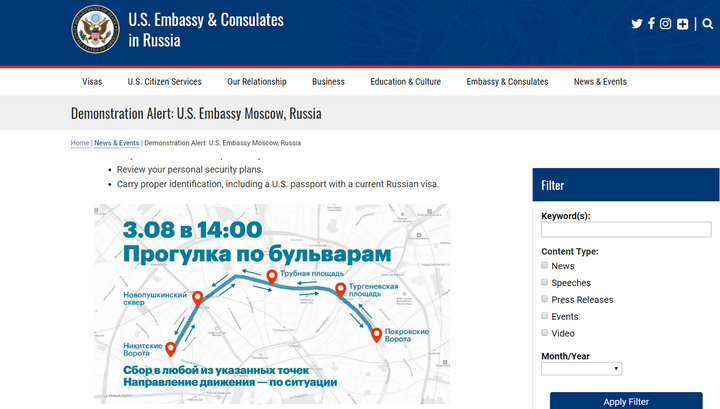Click the boulevard walk map image
Image resolution: width=720 pixels, height=409 pixels.
point(272,304)
